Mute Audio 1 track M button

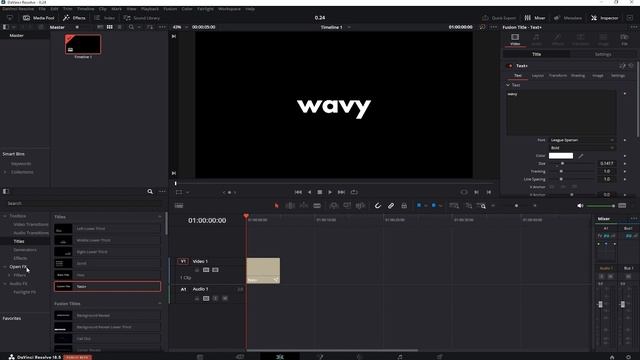pos(224,298)
